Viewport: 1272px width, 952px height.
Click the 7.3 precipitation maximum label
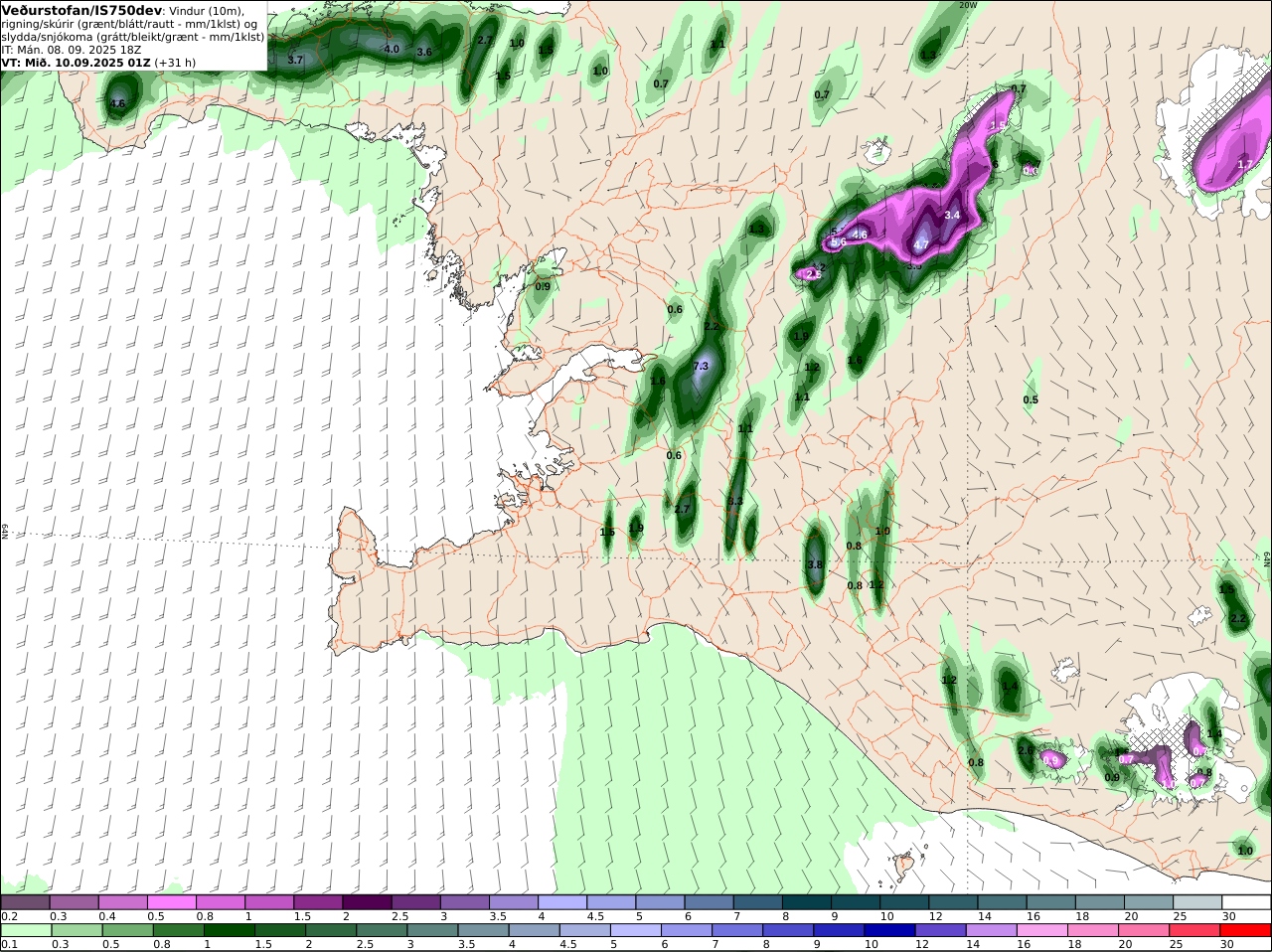pyautogui.click(x=701, y=367)
